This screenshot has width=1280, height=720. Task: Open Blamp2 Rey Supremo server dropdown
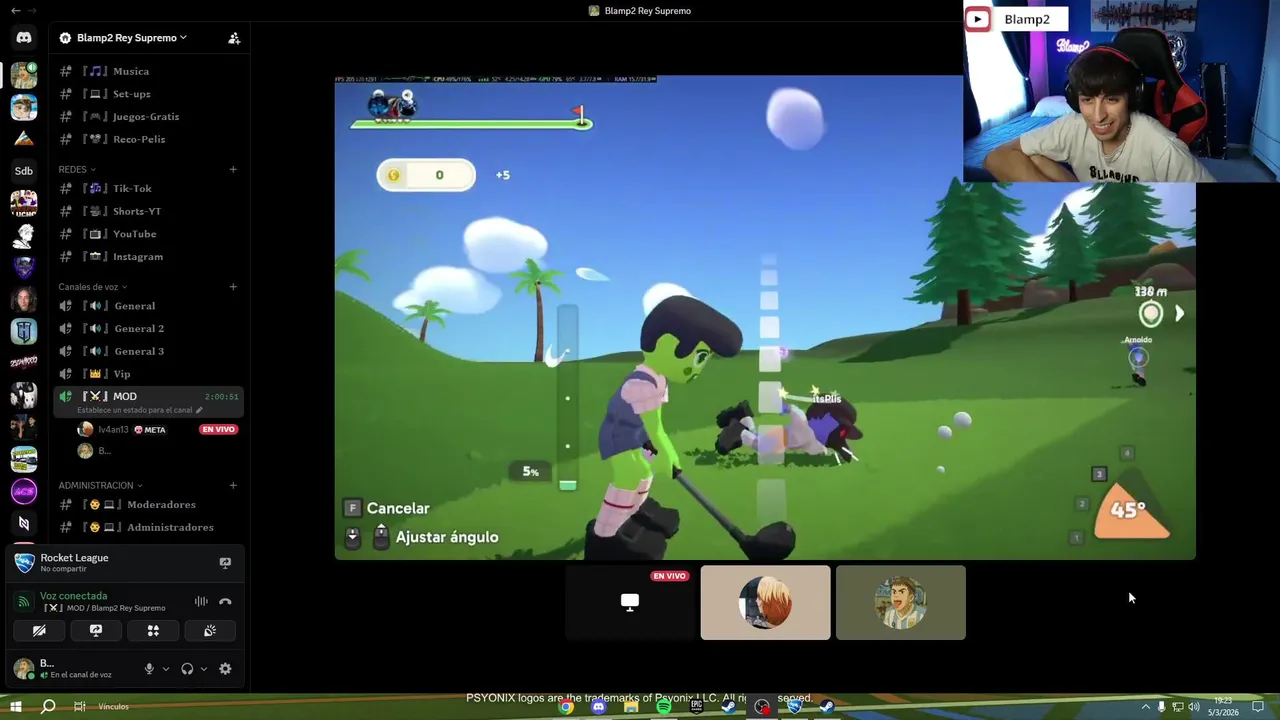tap(123, 38)
